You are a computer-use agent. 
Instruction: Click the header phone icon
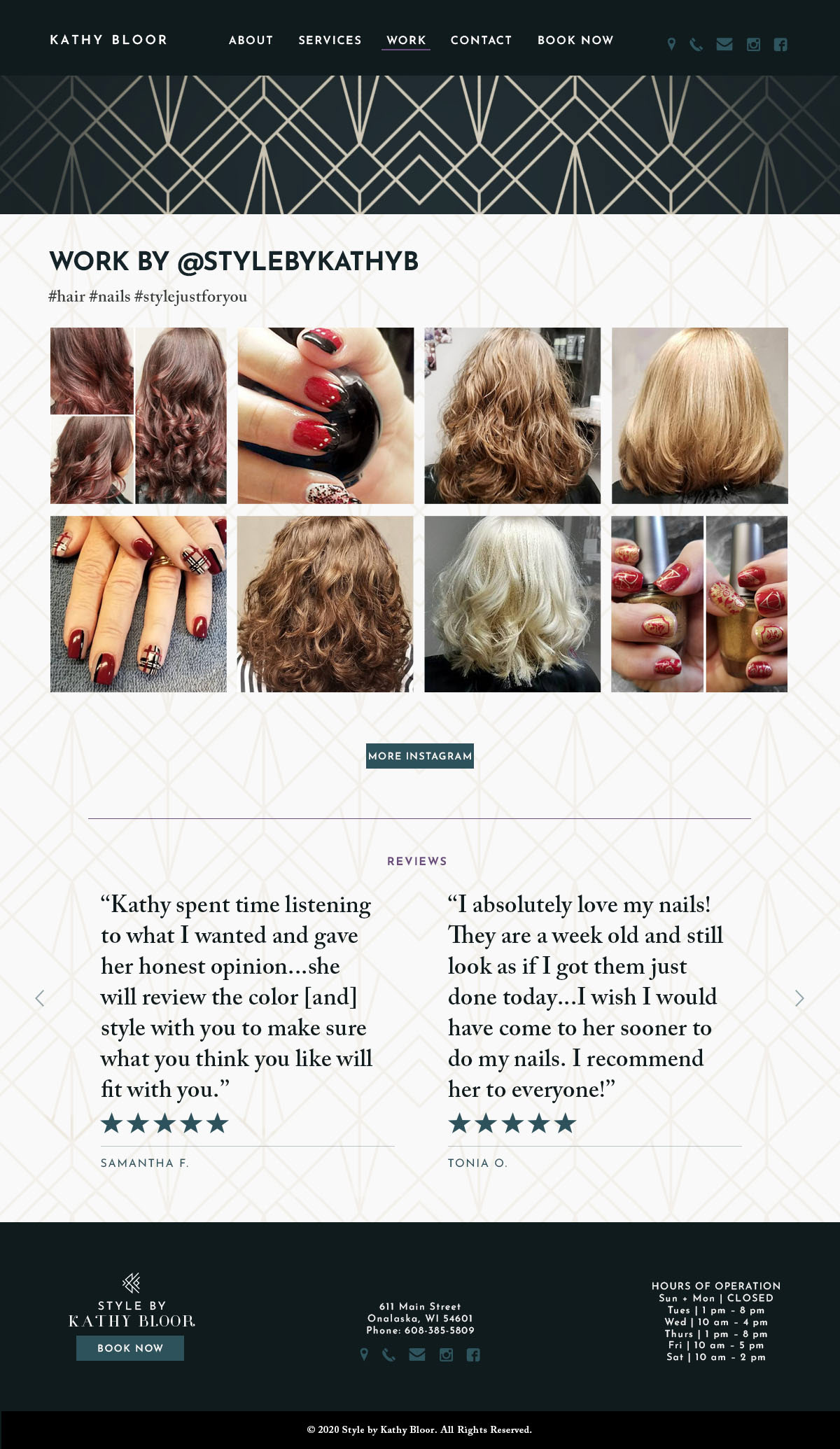coord(696,45)
